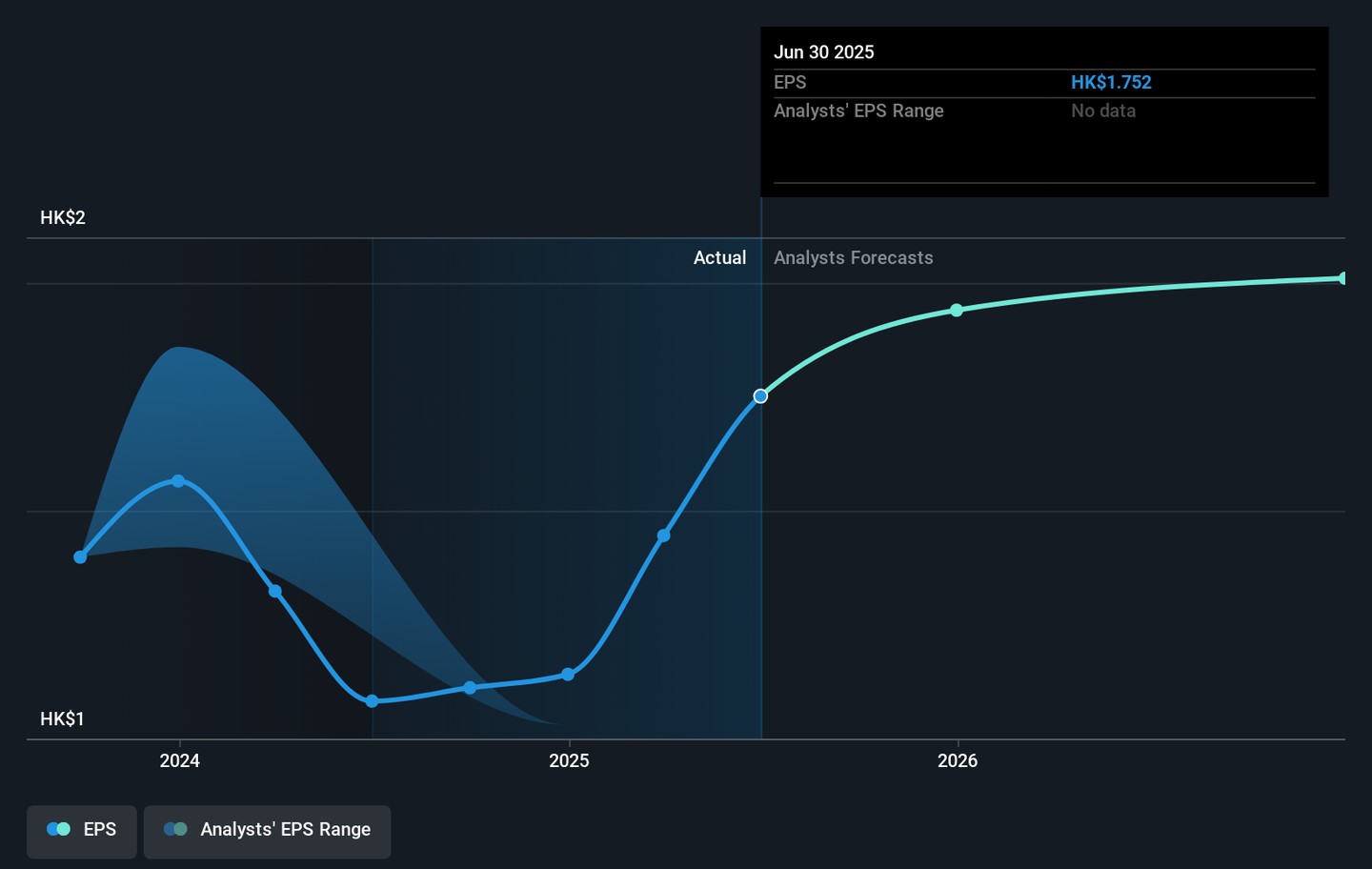This screenshot has height=869, width=1372.
Task: Click the 2025 x-axis label
Action: 569,760
